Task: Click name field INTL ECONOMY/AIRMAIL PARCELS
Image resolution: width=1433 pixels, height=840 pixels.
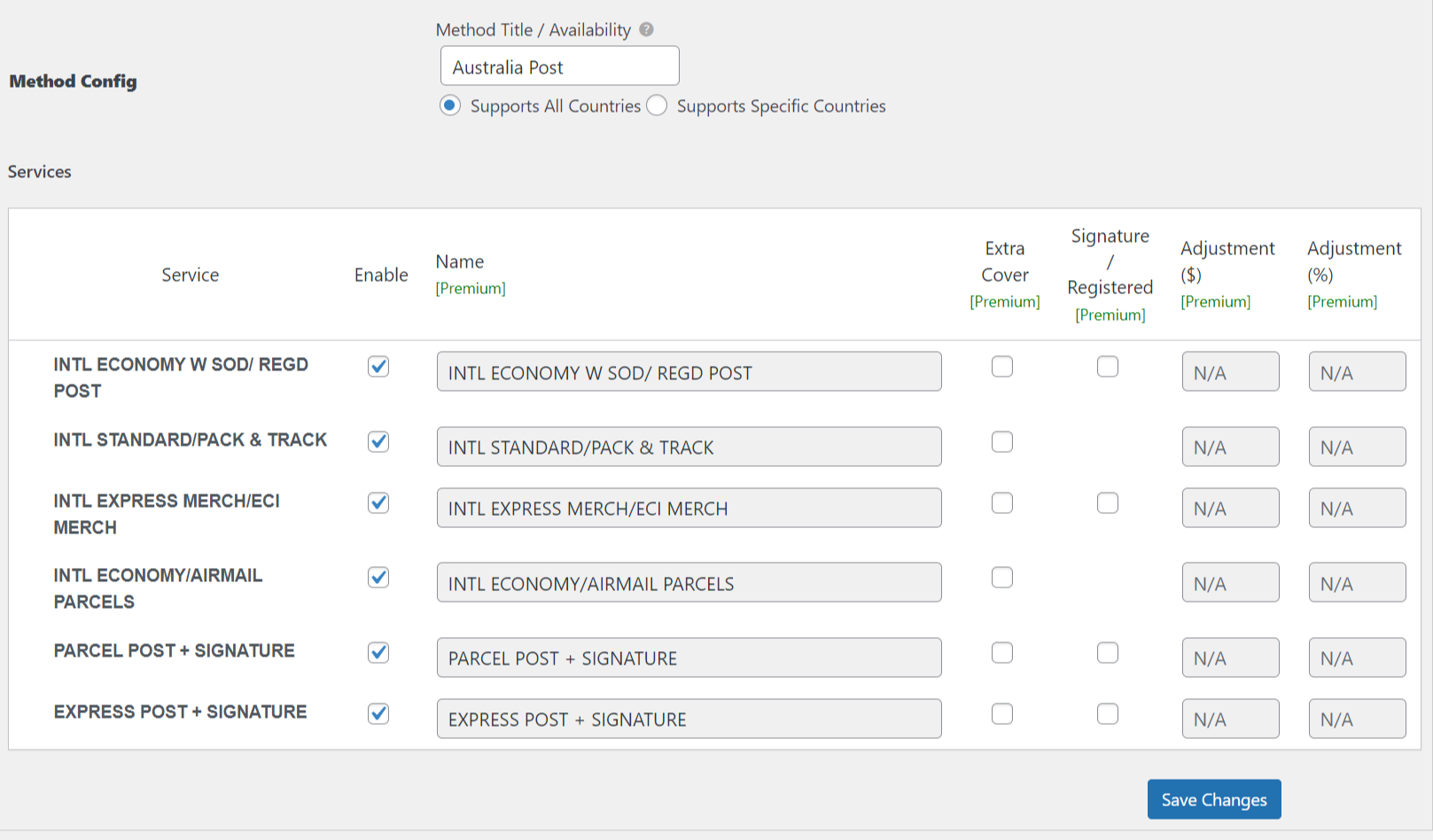Action: 689,583
